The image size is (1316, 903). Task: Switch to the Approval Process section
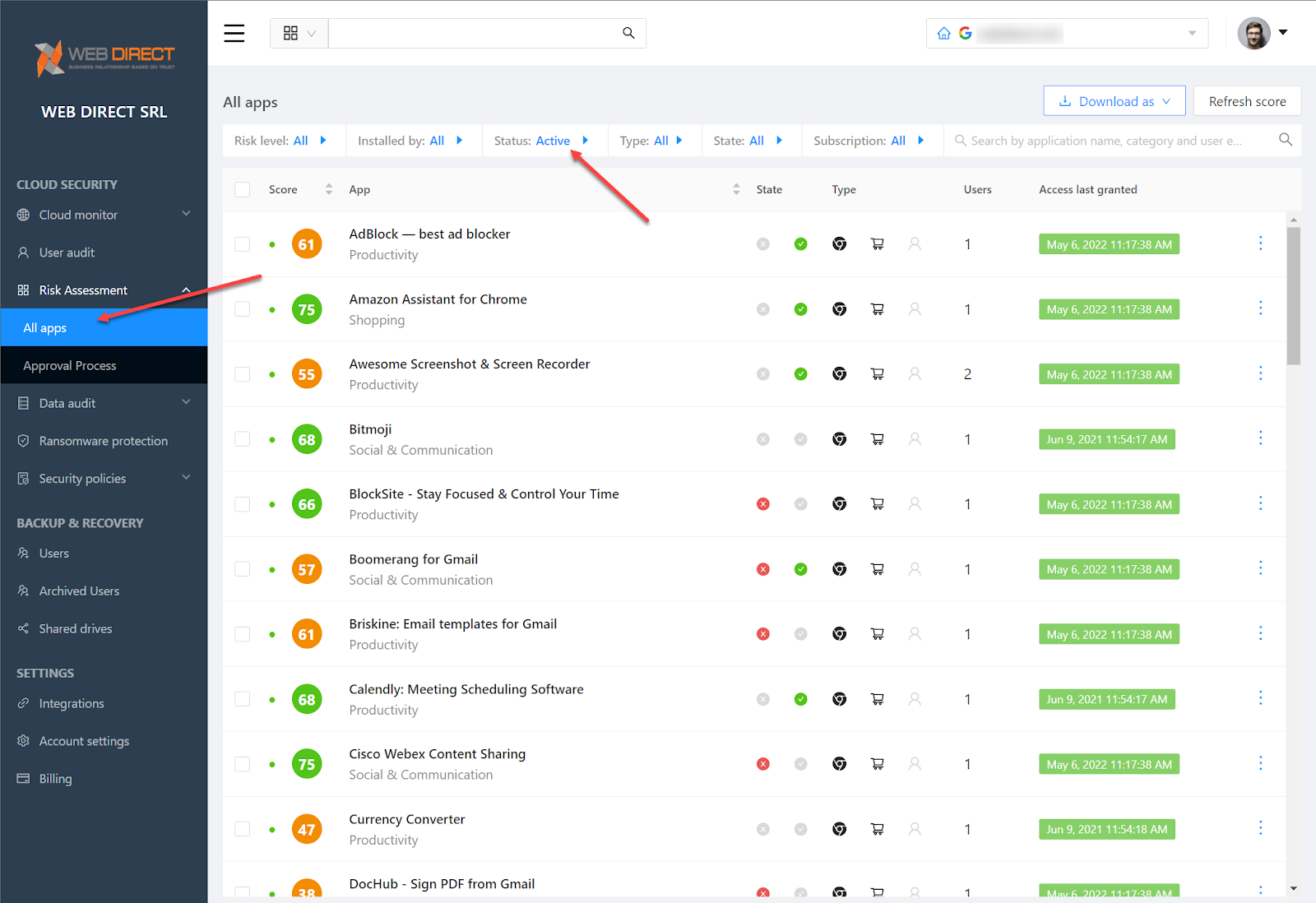[70, 365]
